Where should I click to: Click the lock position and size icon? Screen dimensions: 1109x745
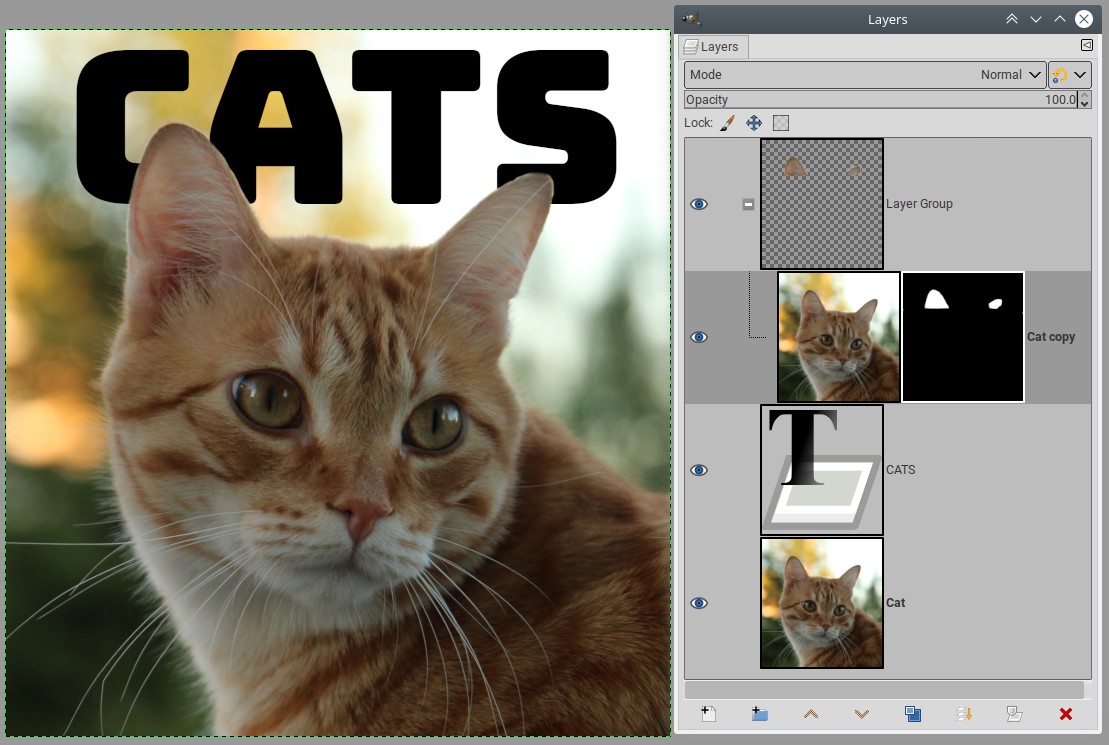tap(754, 122)
